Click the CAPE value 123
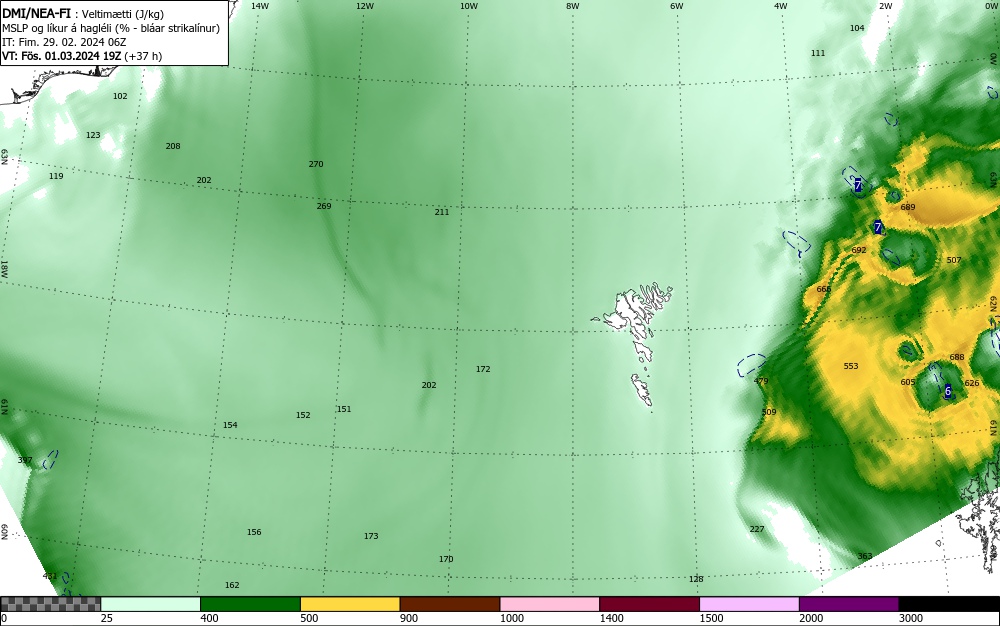The width and height of the screenshot is (1000, 626). click(93, 135)
